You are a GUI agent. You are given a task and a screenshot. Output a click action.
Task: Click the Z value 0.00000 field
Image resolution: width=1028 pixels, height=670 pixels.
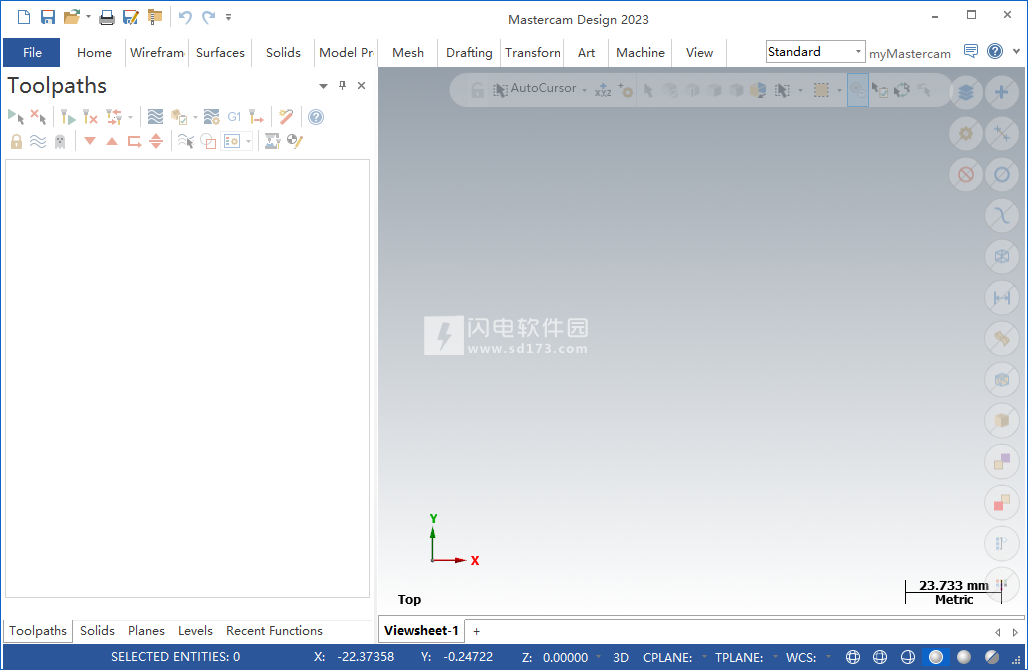click(565, 658)
